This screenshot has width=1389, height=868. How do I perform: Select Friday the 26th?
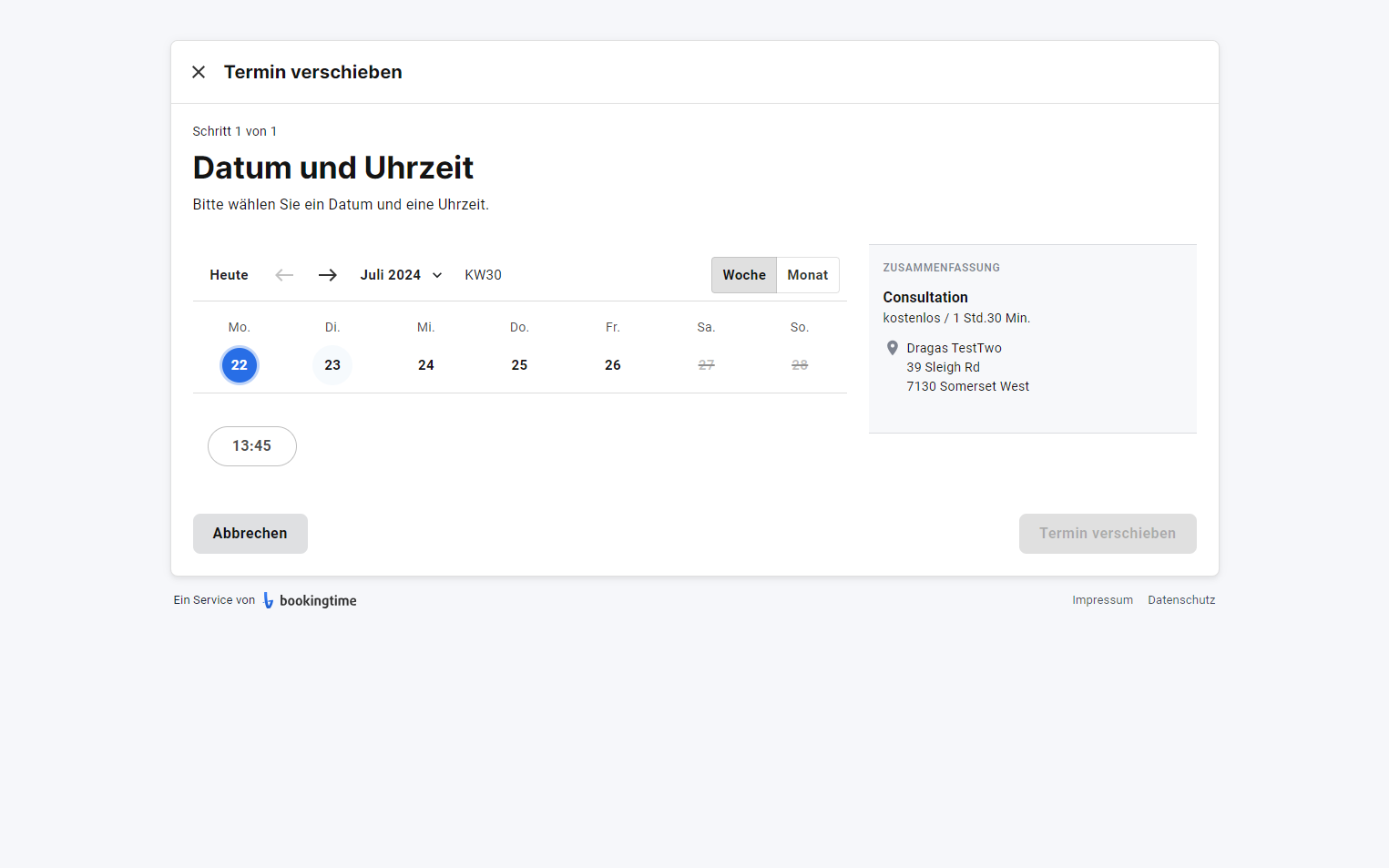pyautogui.click(x=613, y=365)
